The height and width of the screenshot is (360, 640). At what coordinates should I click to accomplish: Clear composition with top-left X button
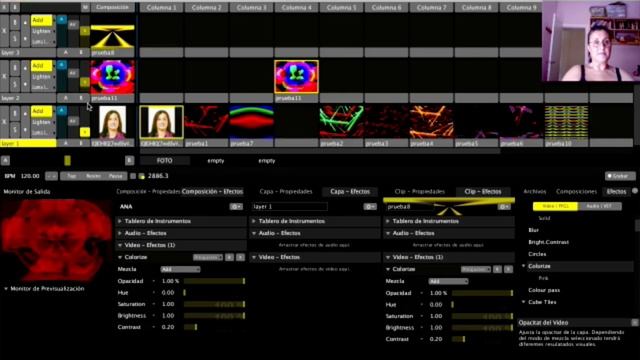point(4,7)
